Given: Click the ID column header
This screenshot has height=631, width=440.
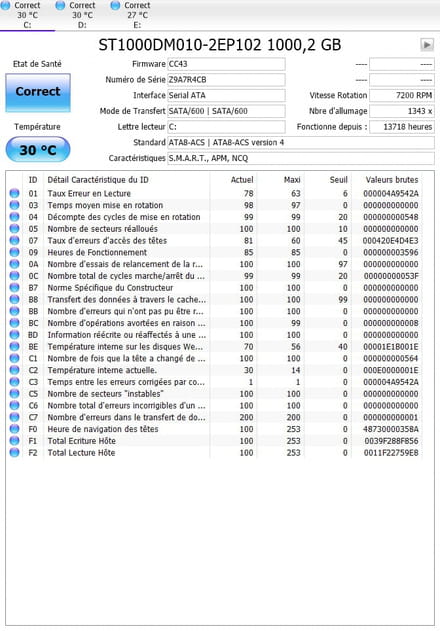Looking at the screenshot, I should [33, 180].
